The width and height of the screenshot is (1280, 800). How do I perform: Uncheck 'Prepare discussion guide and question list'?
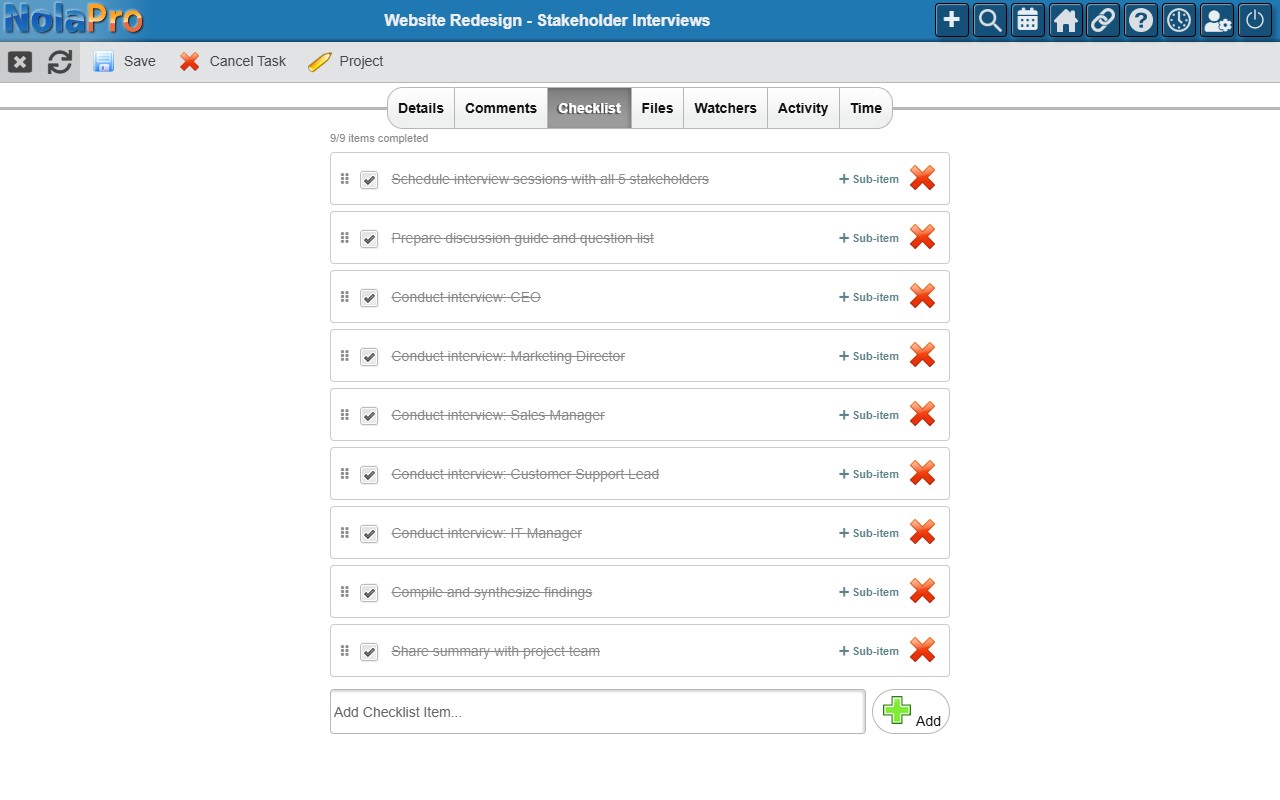369,239
